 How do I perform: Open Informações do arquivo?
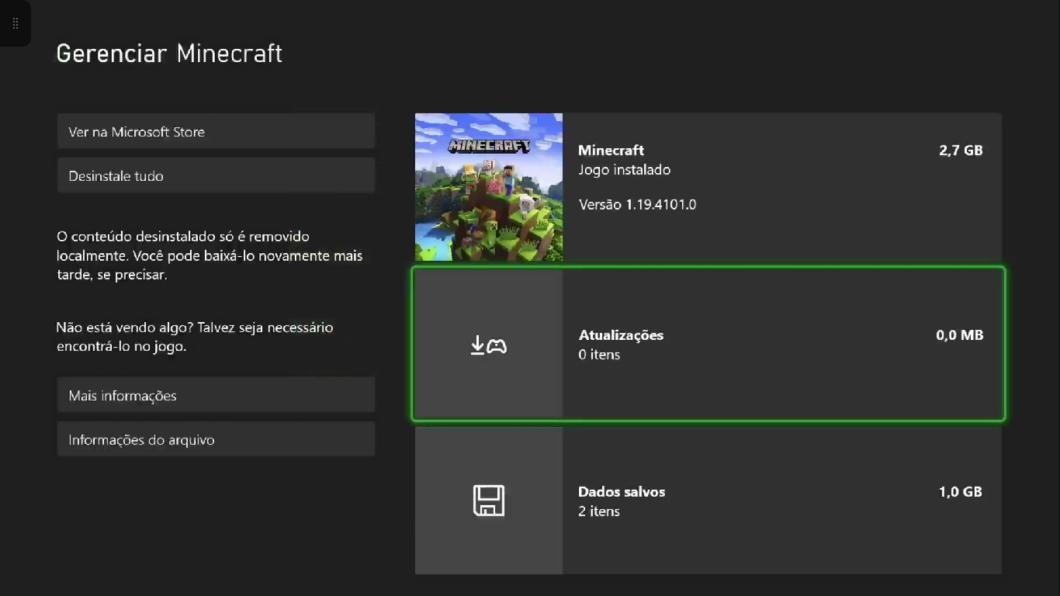[216, 439]
